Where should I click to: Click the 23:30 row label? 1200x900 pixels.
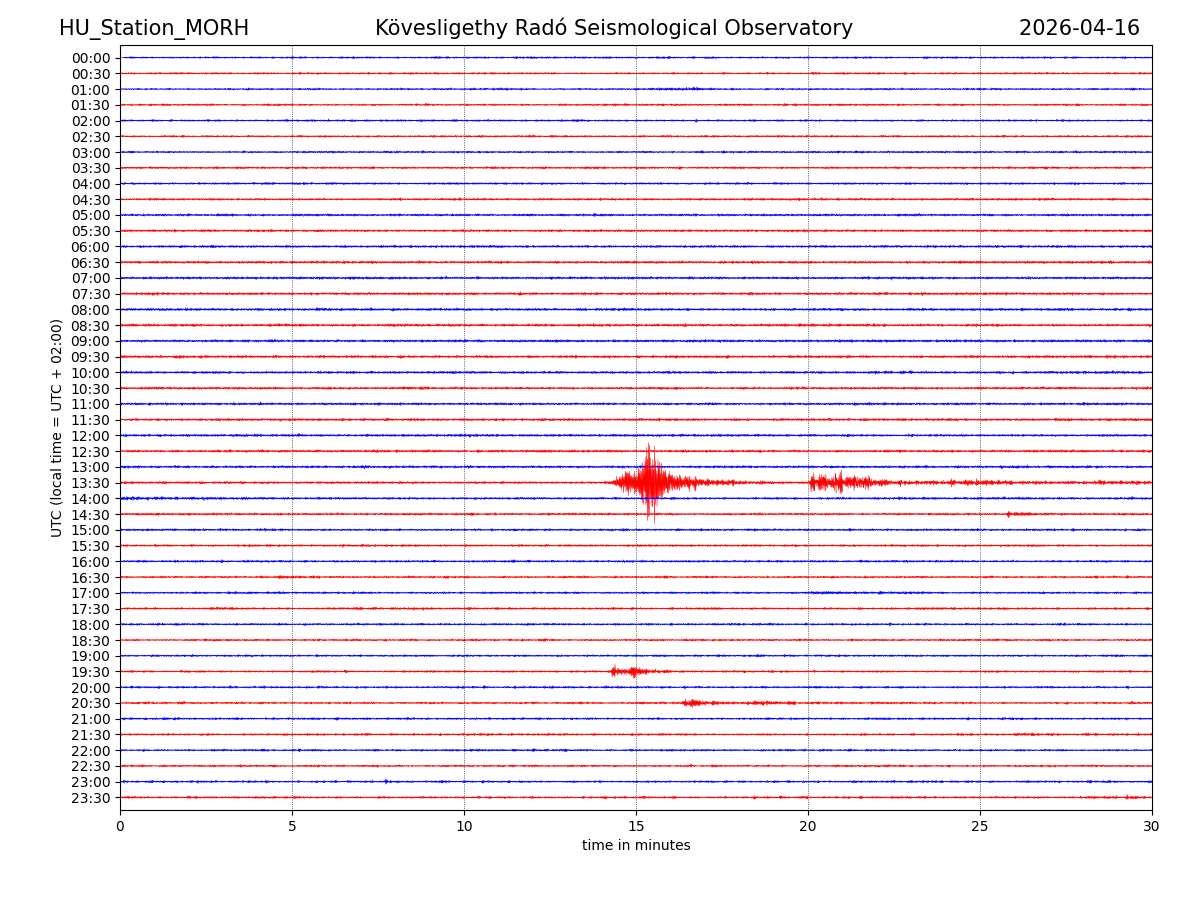click(x=91, y=798)
